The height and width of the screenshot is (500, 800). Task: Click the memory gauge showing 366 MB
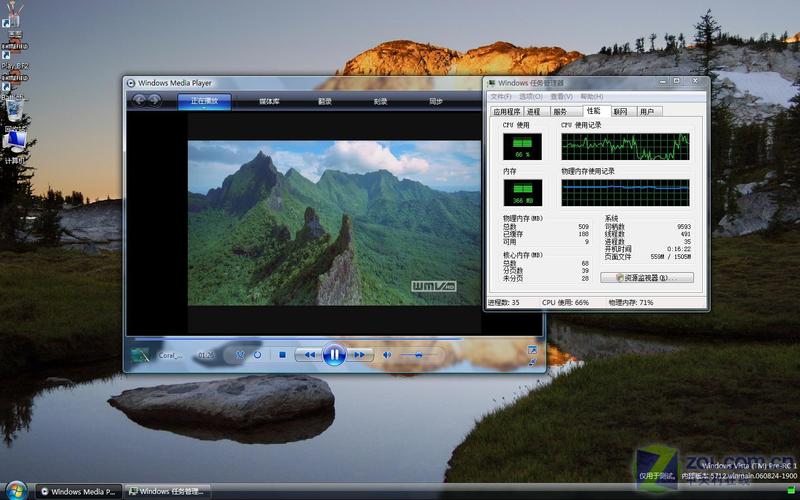tap(522, 193)
